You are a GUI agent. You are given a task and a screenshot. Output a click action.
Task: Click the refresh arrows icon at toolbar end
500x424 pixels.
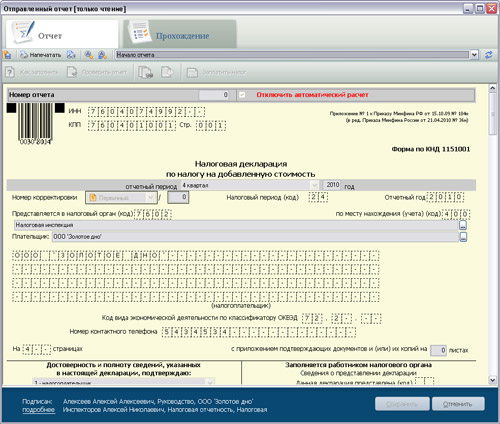pos(489,55)
